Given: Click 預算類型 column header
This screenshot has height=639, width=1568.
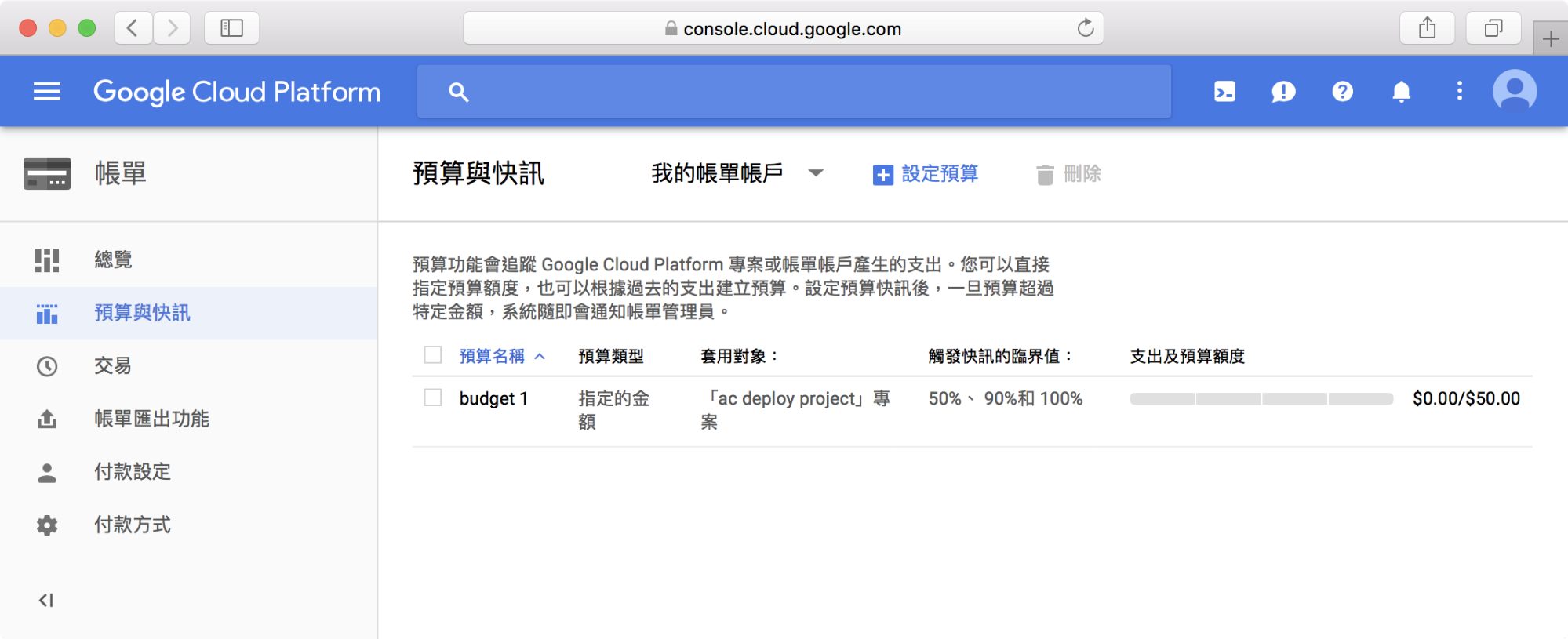Looking at the screenshot, I should point(611,356).
